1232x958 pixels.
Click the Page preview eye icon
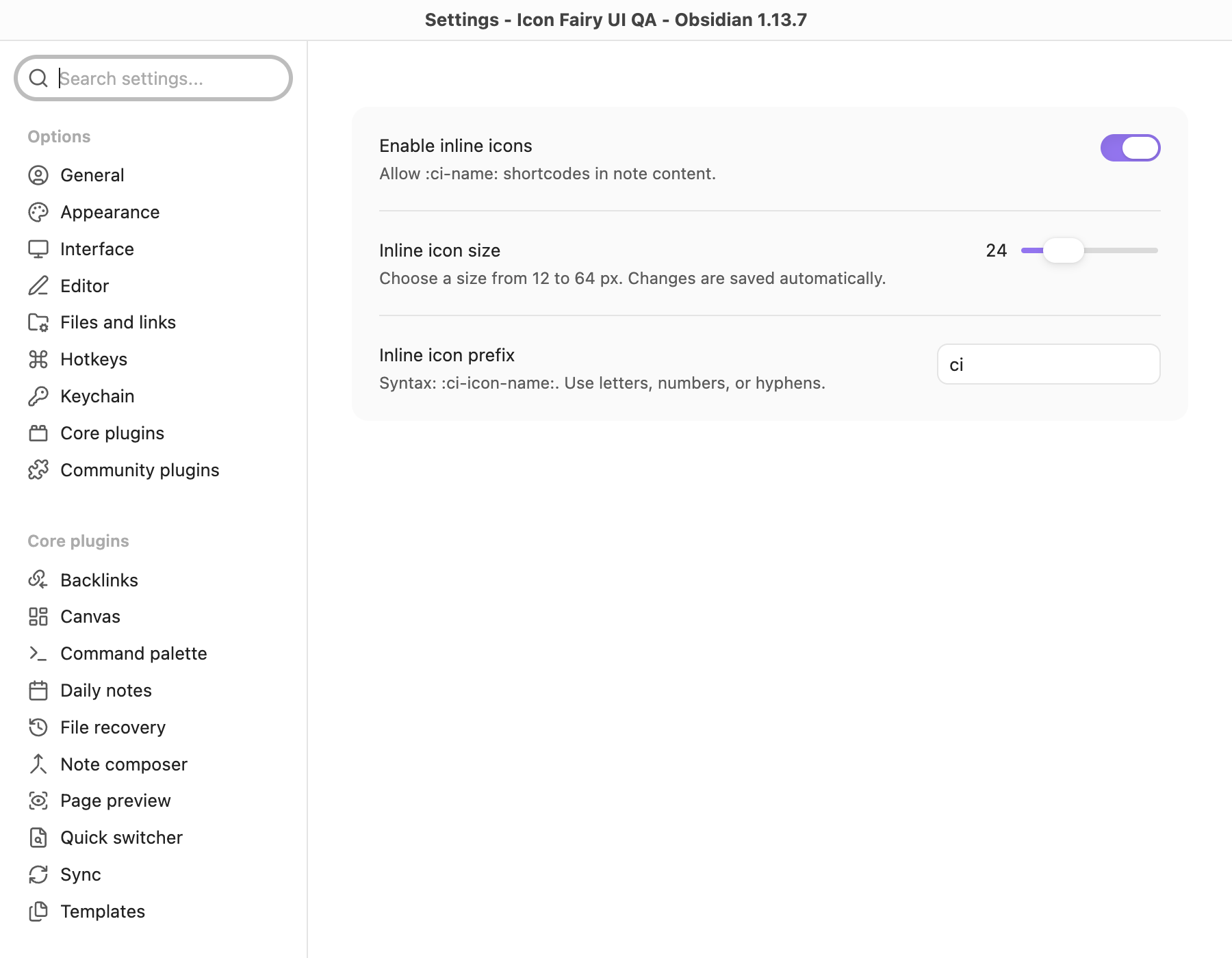pos(38,801)
